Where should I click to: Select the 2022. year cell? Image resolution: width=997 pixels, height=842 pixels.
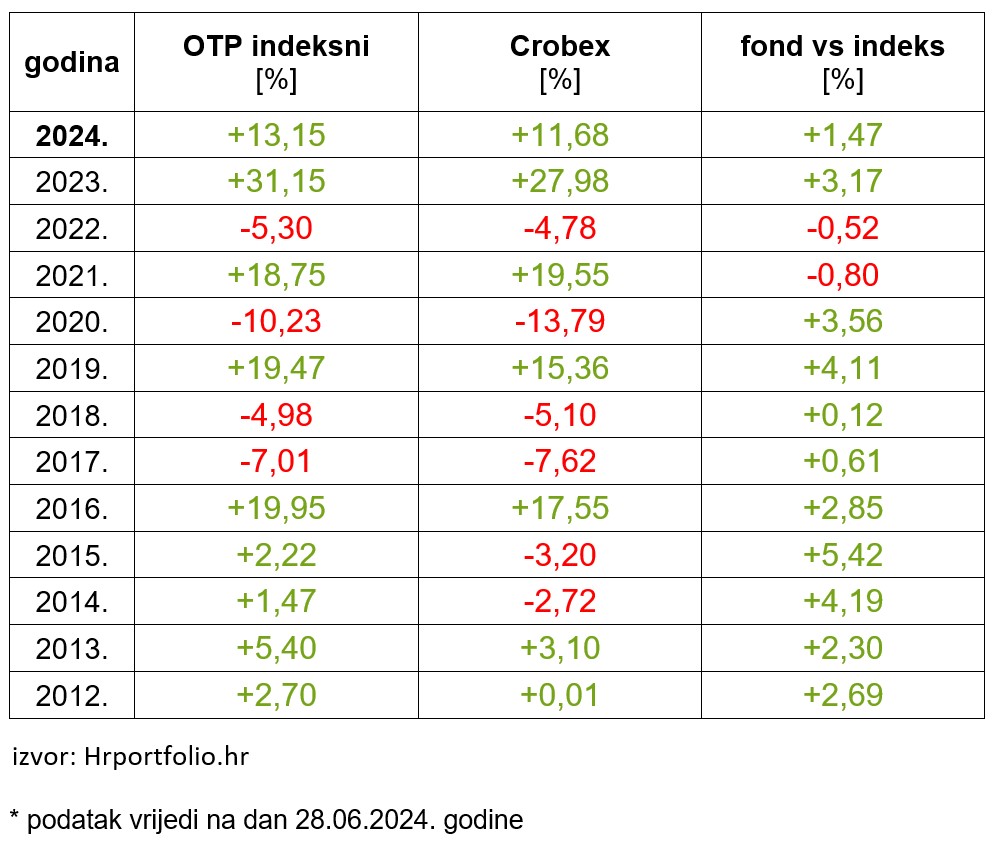[x=71, y=228]
